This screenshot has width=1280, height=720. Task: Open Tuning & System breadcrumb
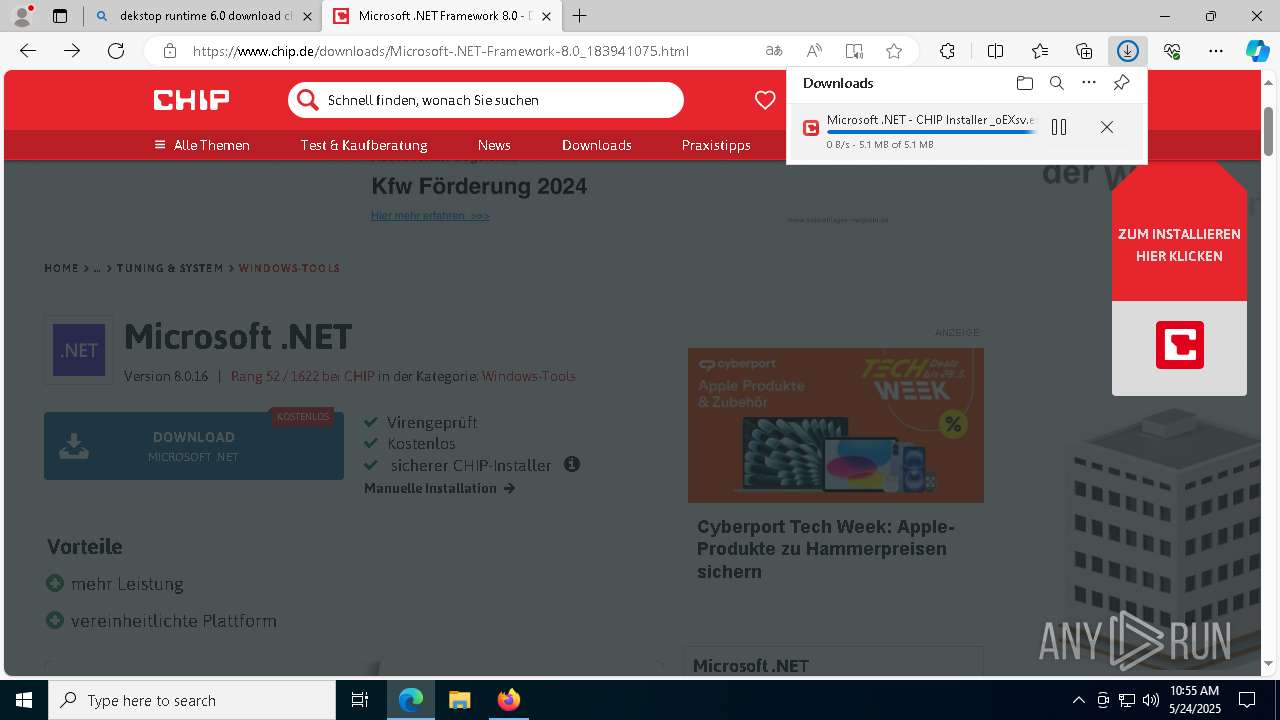click(170, 268)
